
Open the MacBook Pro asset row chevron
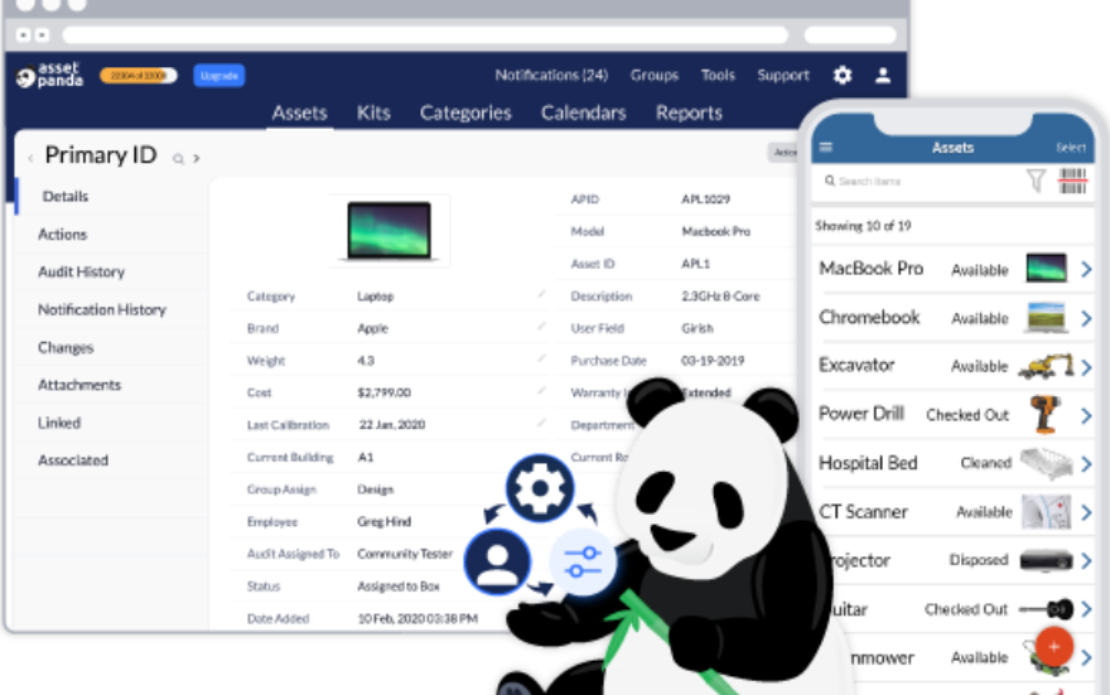pos(1086,268)
